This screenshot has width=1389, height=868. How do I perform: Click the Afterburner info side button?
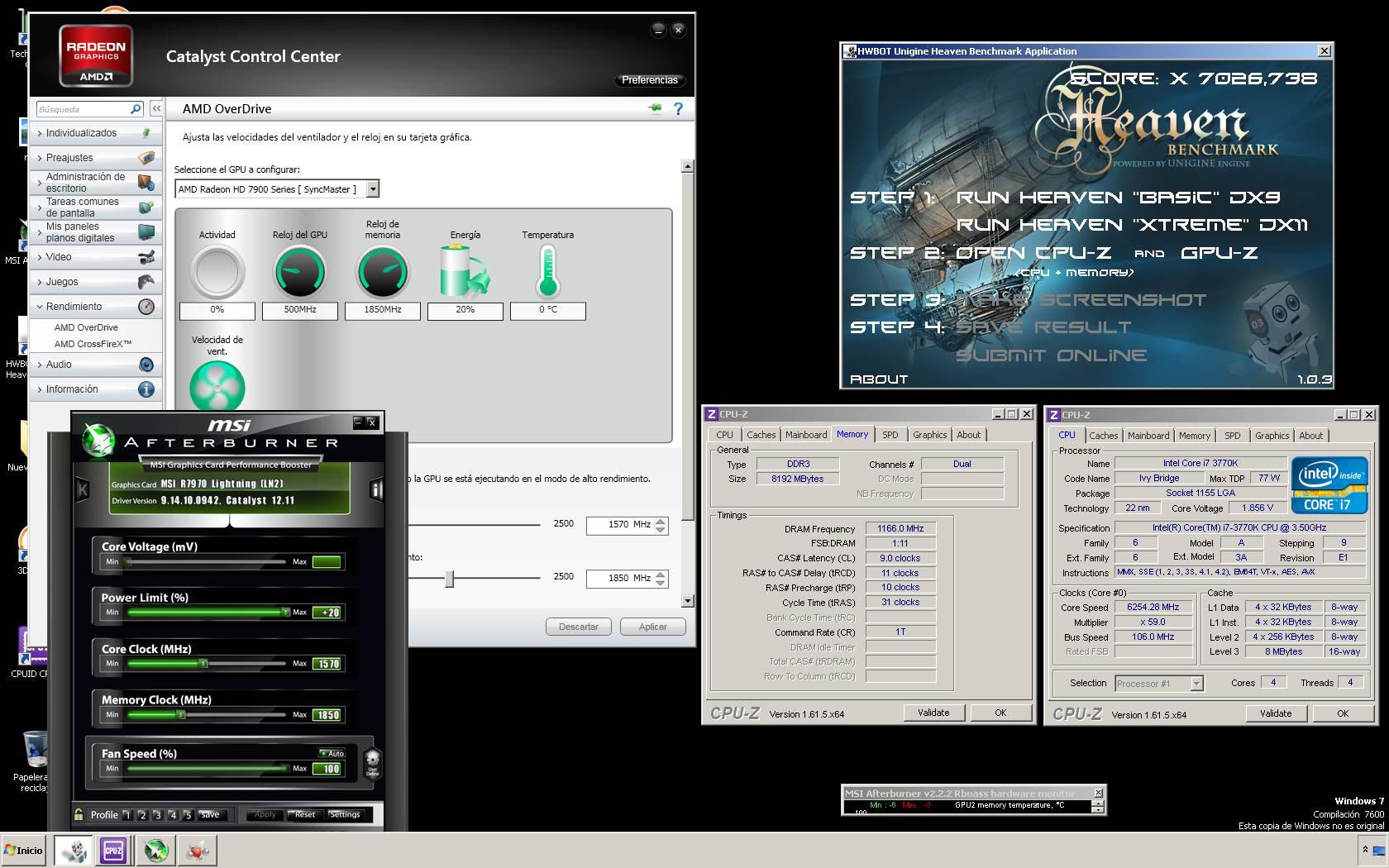[376, 489]
